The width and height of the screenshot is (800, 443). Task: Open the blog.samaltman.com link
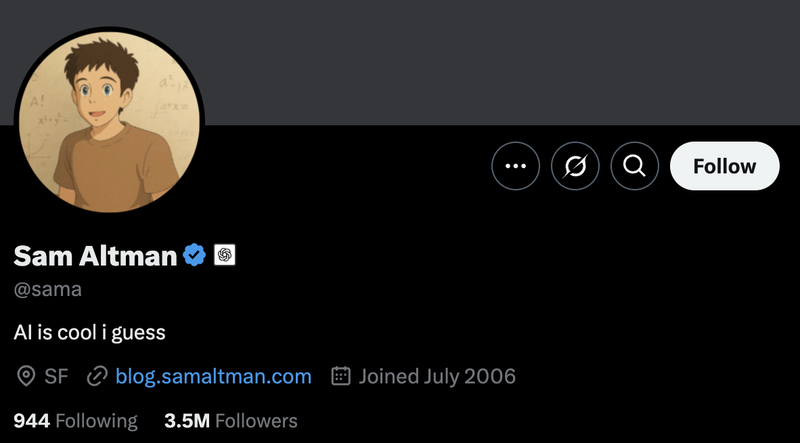tap(213, 377)
